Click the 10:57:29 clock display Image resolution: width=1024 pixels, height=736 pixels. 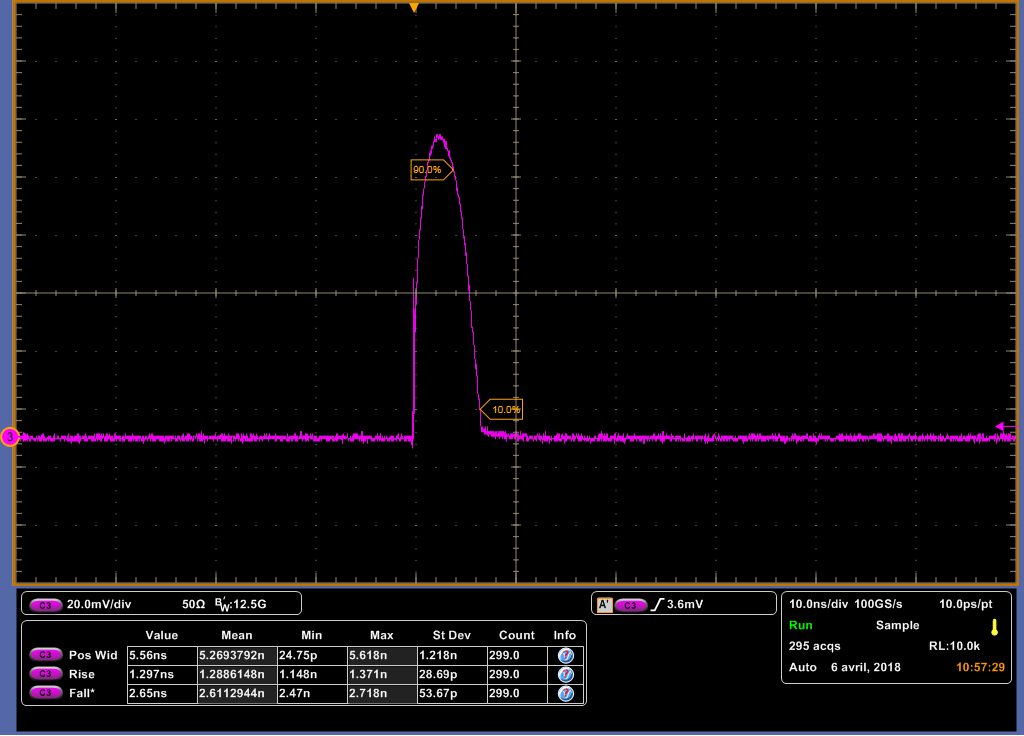(980, 666)
